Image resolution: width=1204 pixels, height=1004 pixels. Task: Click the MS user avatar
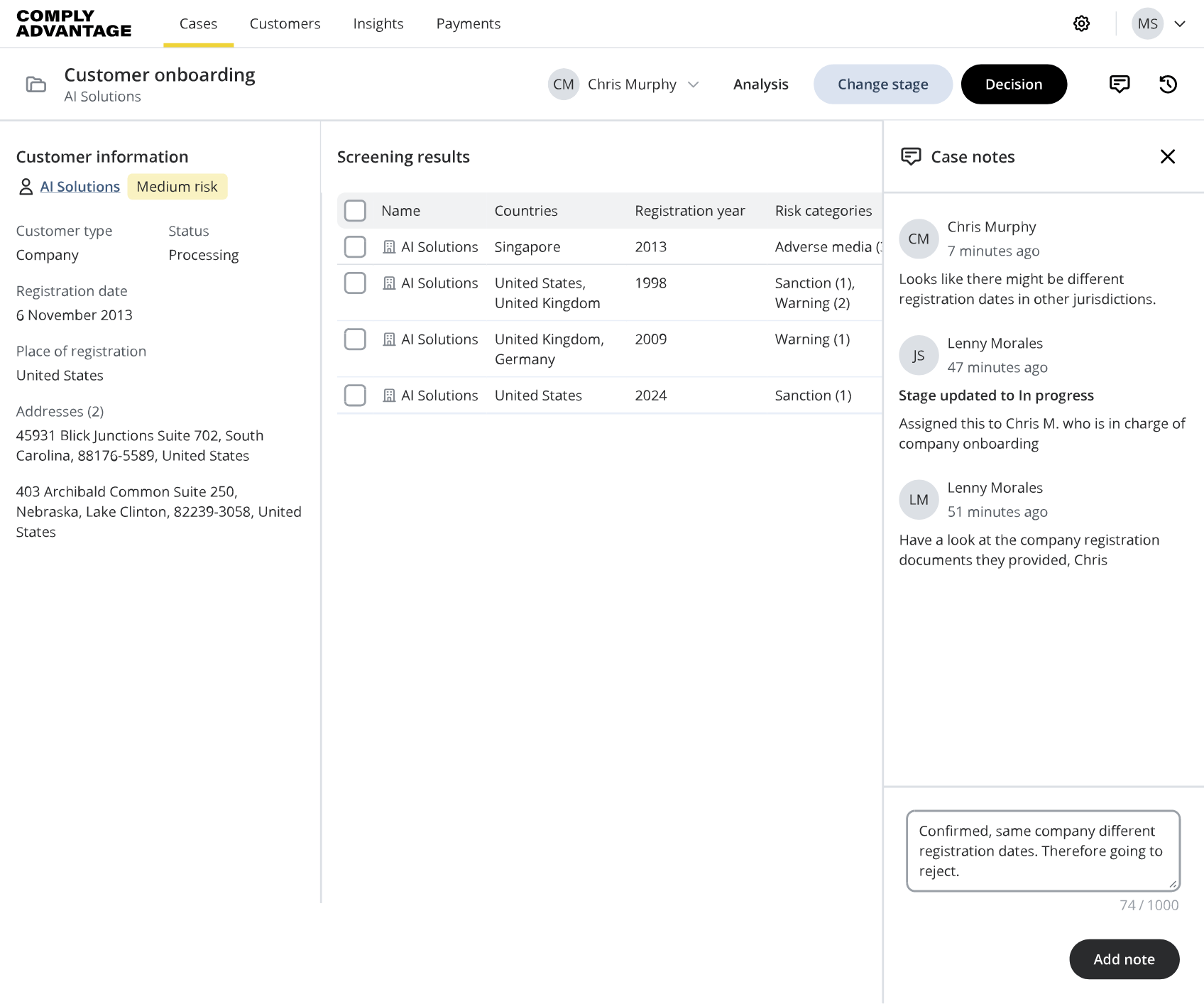[x=1147, y=23]
